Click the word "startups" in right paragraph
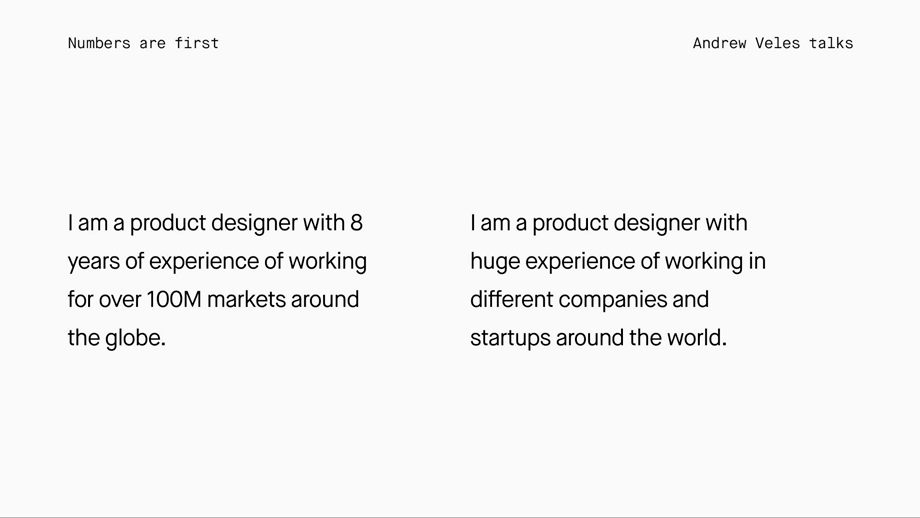 tap(510, 338)
